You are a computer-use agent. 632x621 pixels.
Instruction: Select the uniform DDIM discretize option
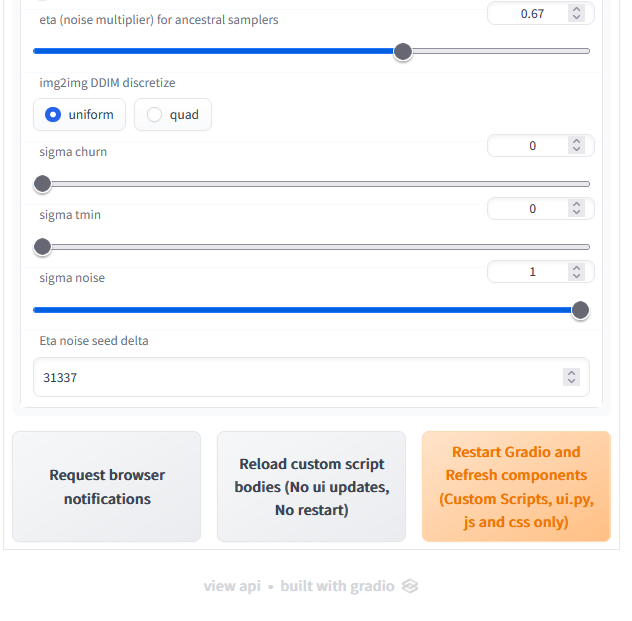(x=80, y=115)
